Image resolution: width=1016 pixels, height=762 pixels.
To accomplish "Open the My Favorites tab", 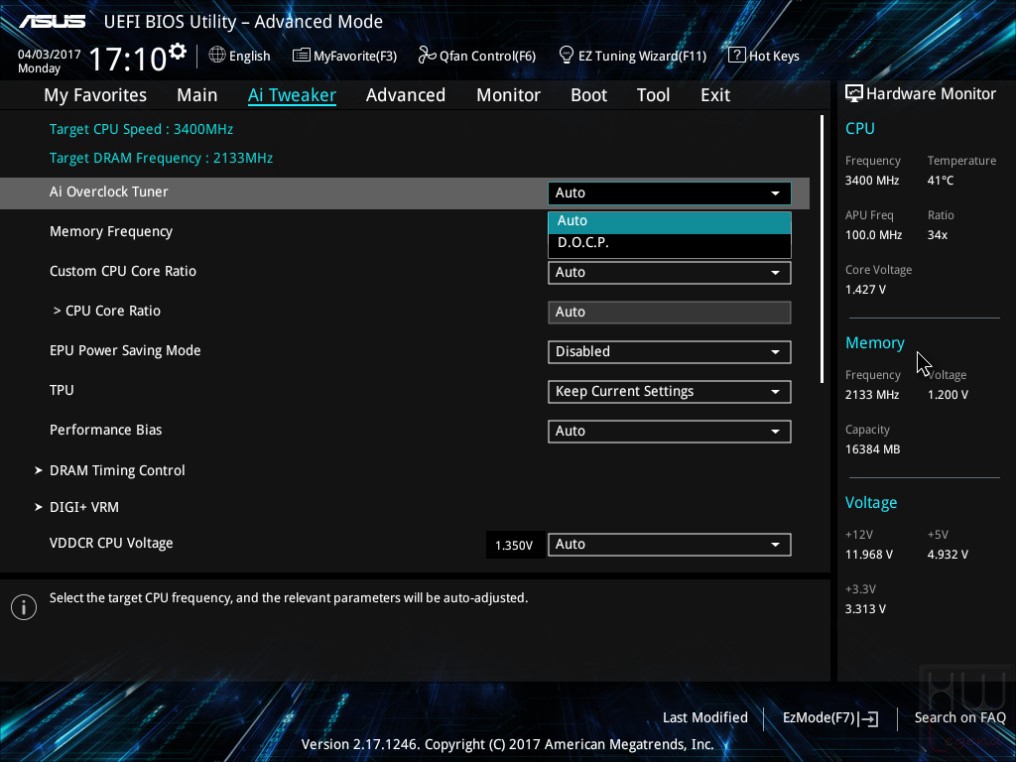I will tap(95, 95).
